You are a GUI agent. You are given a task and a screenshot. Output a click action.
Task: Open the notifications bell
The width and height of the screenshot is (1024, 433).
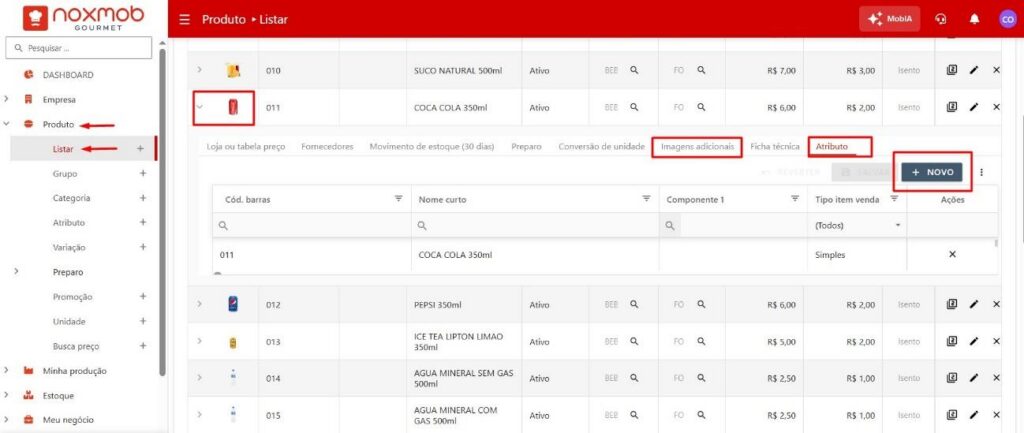pos(973,19)
